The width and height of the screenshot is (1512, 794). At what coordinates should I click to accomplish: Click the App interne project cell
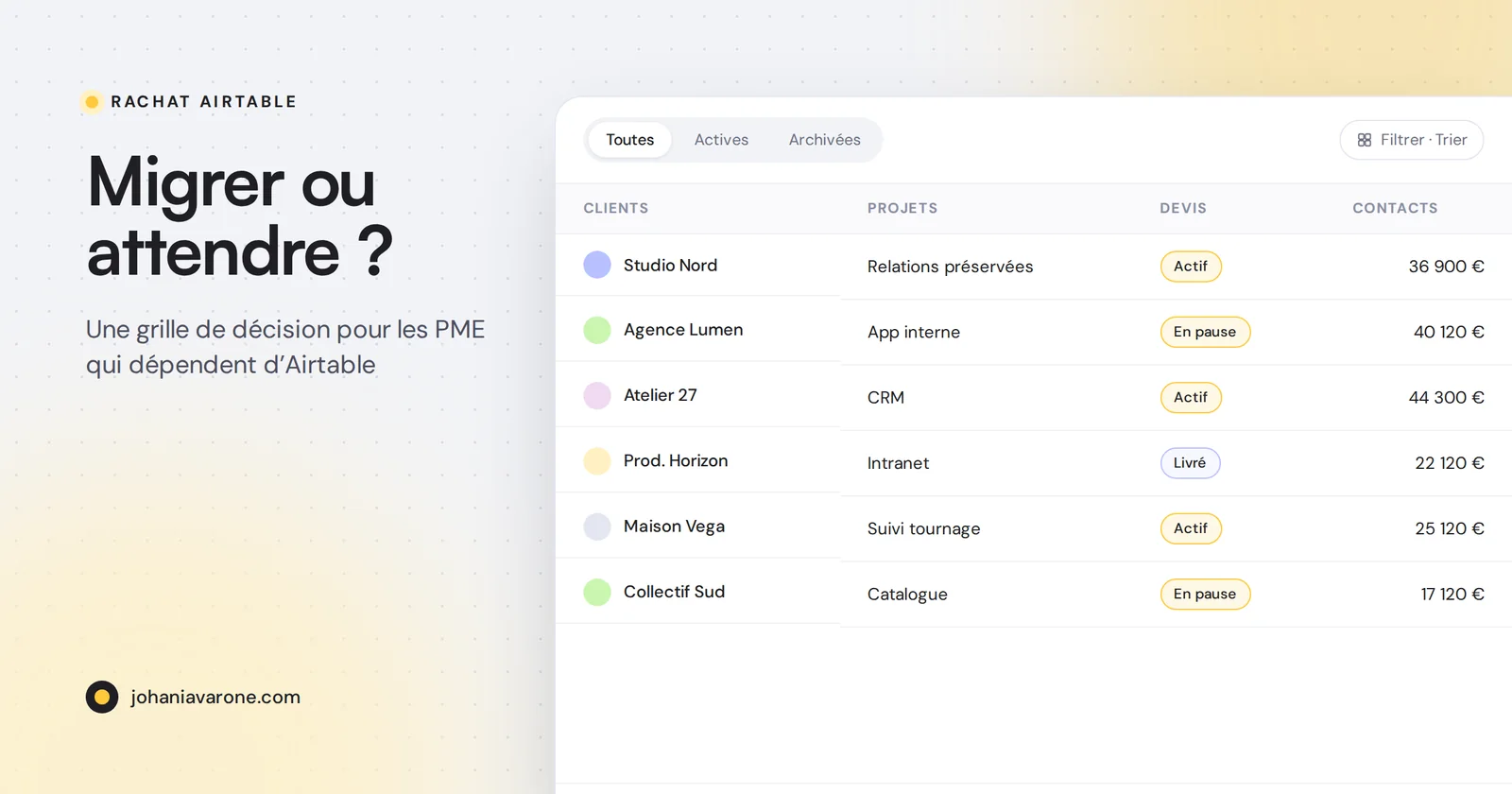(x=914, y=332)
